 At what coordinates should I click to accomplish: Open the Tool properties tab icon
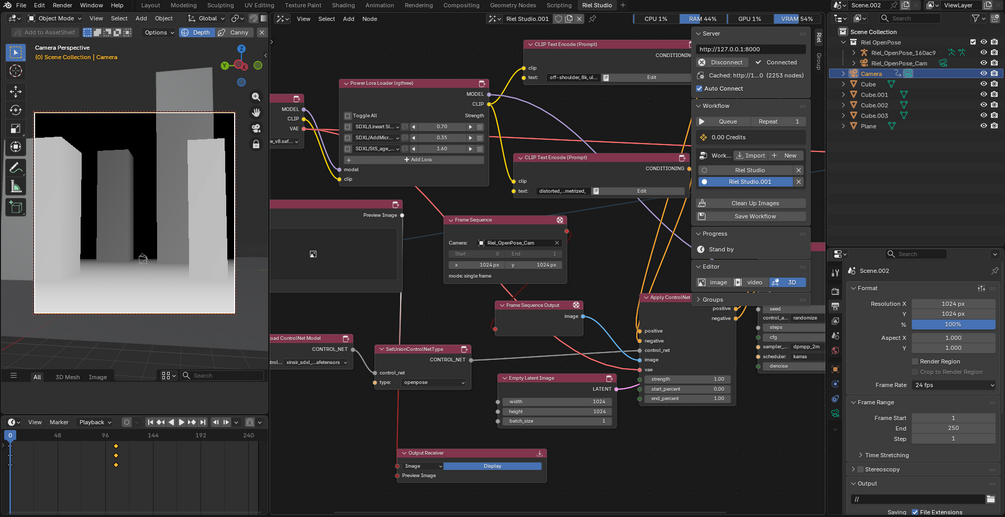835,273
